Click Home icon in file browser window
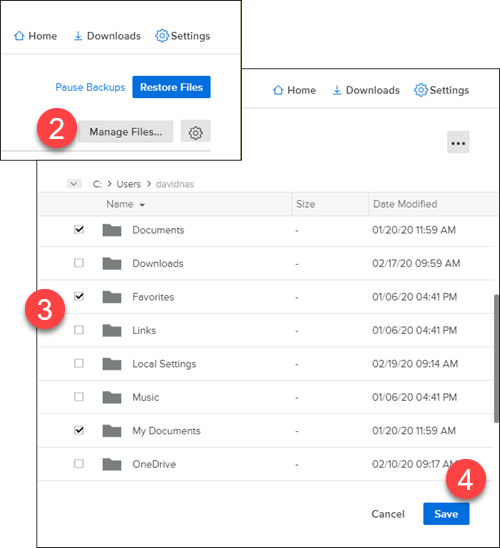 278,90
